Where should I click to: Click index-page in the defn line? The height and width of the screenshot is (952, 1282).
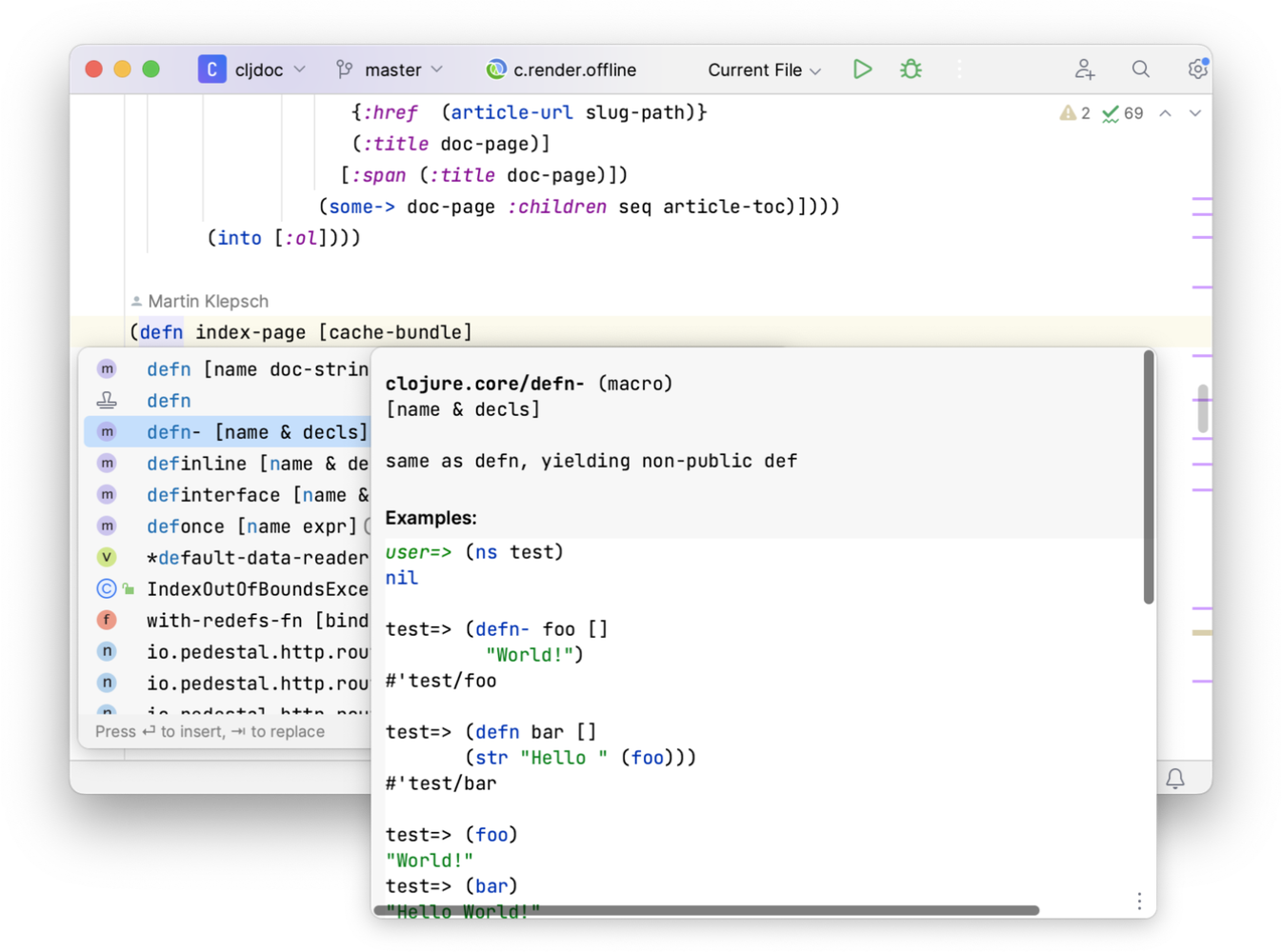tap(250, 332)
